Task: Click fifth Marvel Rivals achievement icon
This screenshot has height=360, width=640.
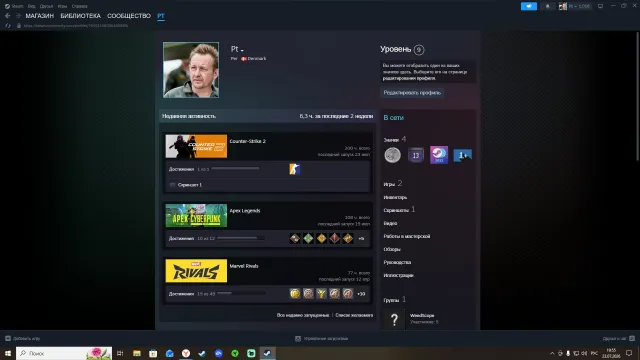Action: tap(348, 293)
